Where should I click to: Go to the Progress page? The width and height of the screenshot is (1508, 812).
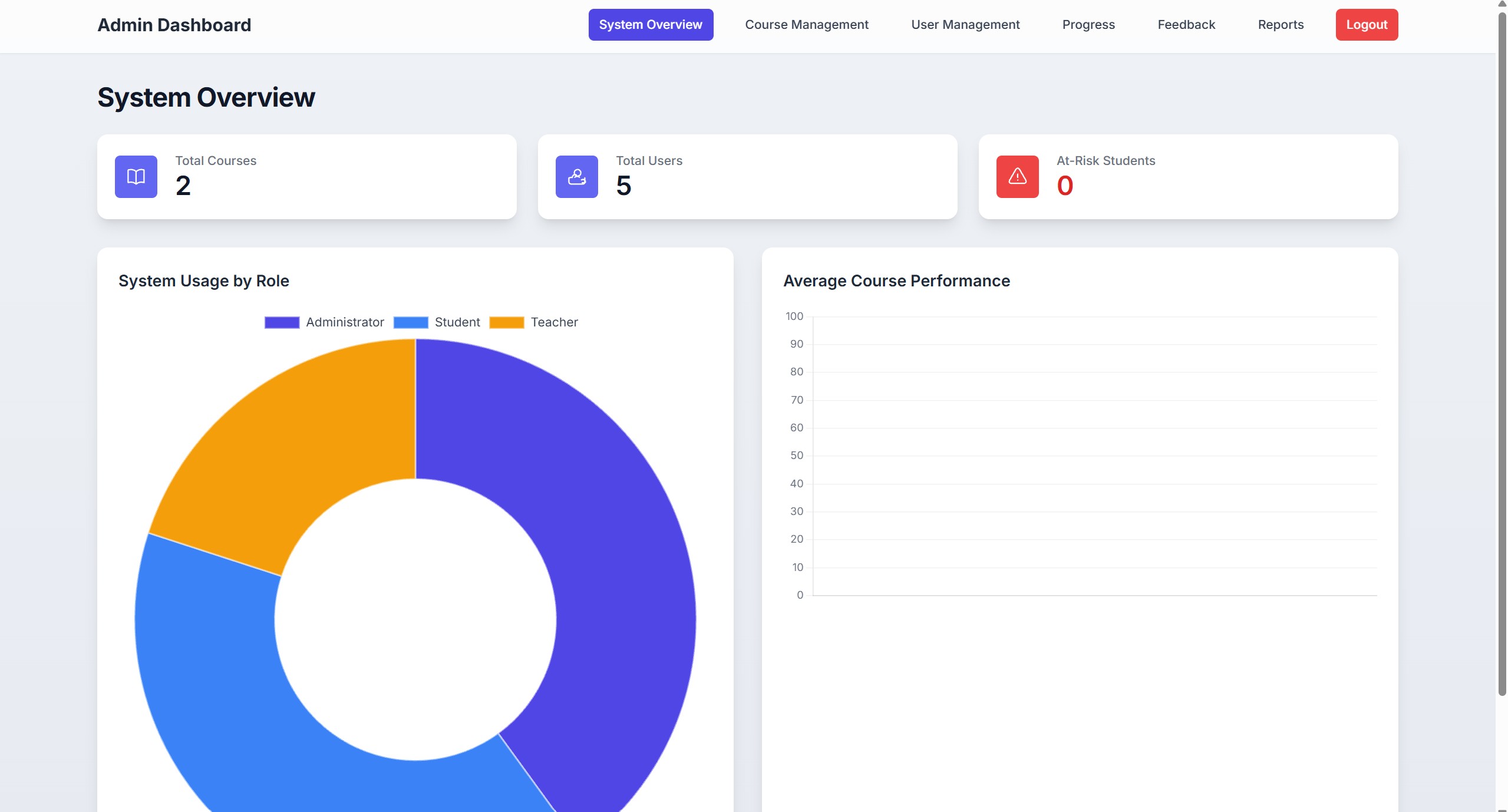pos(1088,25)
